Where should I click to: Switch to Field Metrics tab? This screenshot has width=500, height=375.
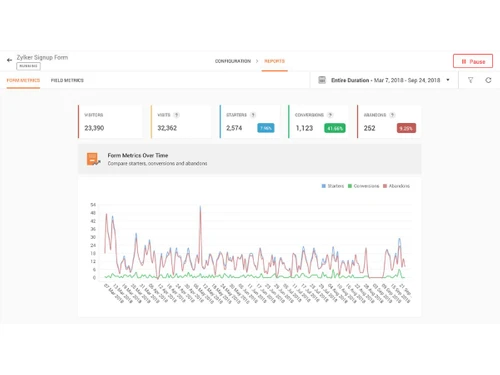(67, 80)
